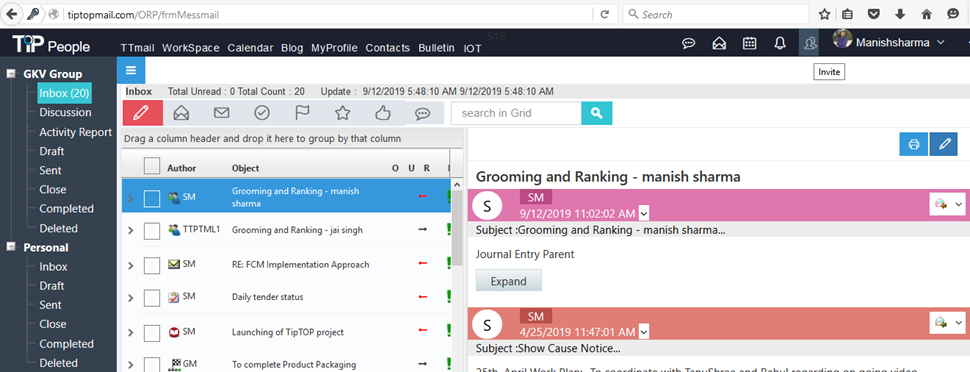Open TTmail menu
Screen dimensions: 970x372
pyautogui.click(x=138, y=48)
